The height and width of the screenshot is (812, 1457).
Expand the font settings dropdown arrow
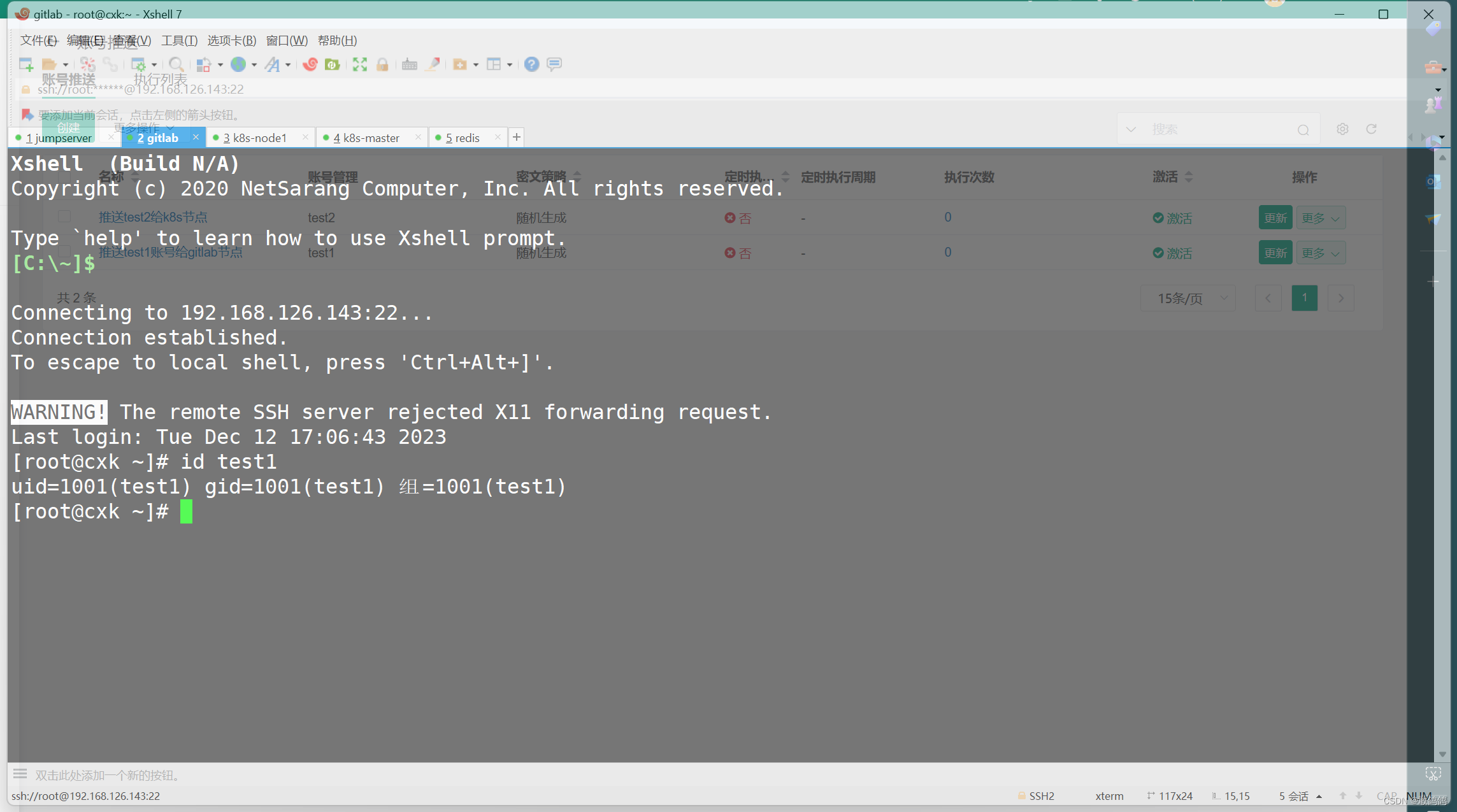[x=288, y=65]
